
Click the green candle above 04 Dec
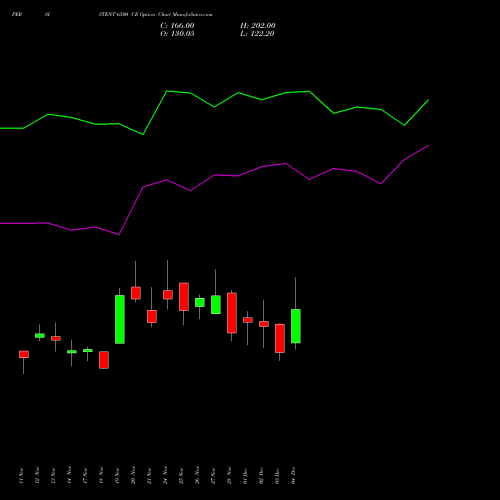click(x=296, y=326)
